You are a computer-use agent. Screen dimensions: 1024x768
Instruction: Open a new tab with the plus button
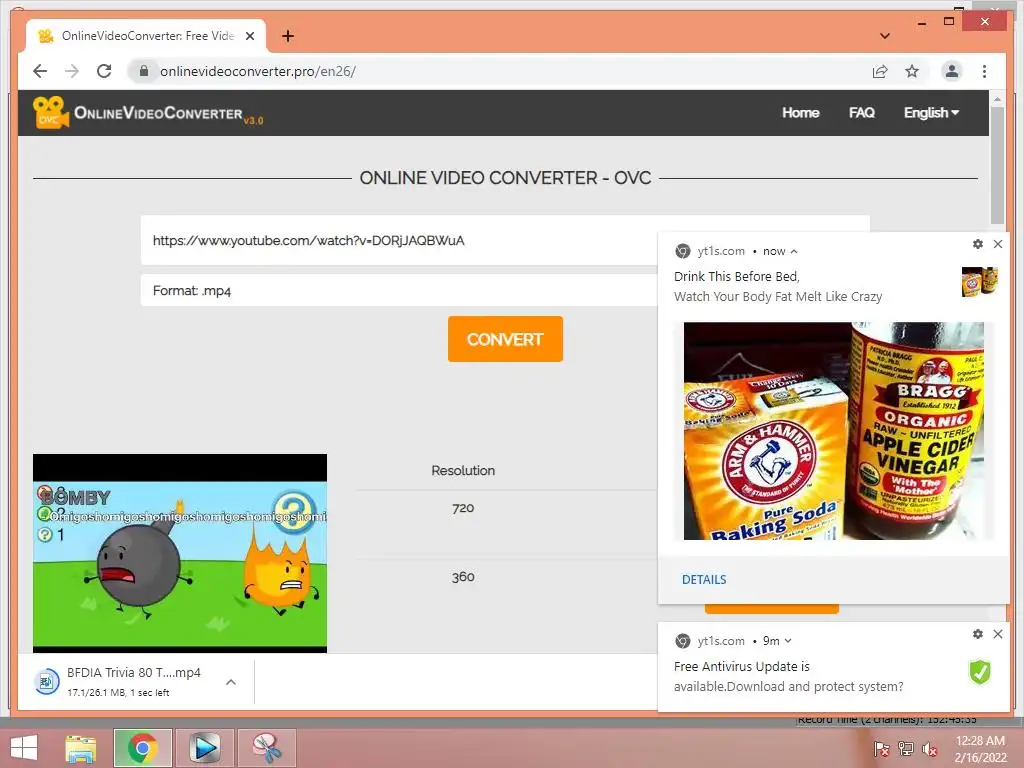point(288,36)
